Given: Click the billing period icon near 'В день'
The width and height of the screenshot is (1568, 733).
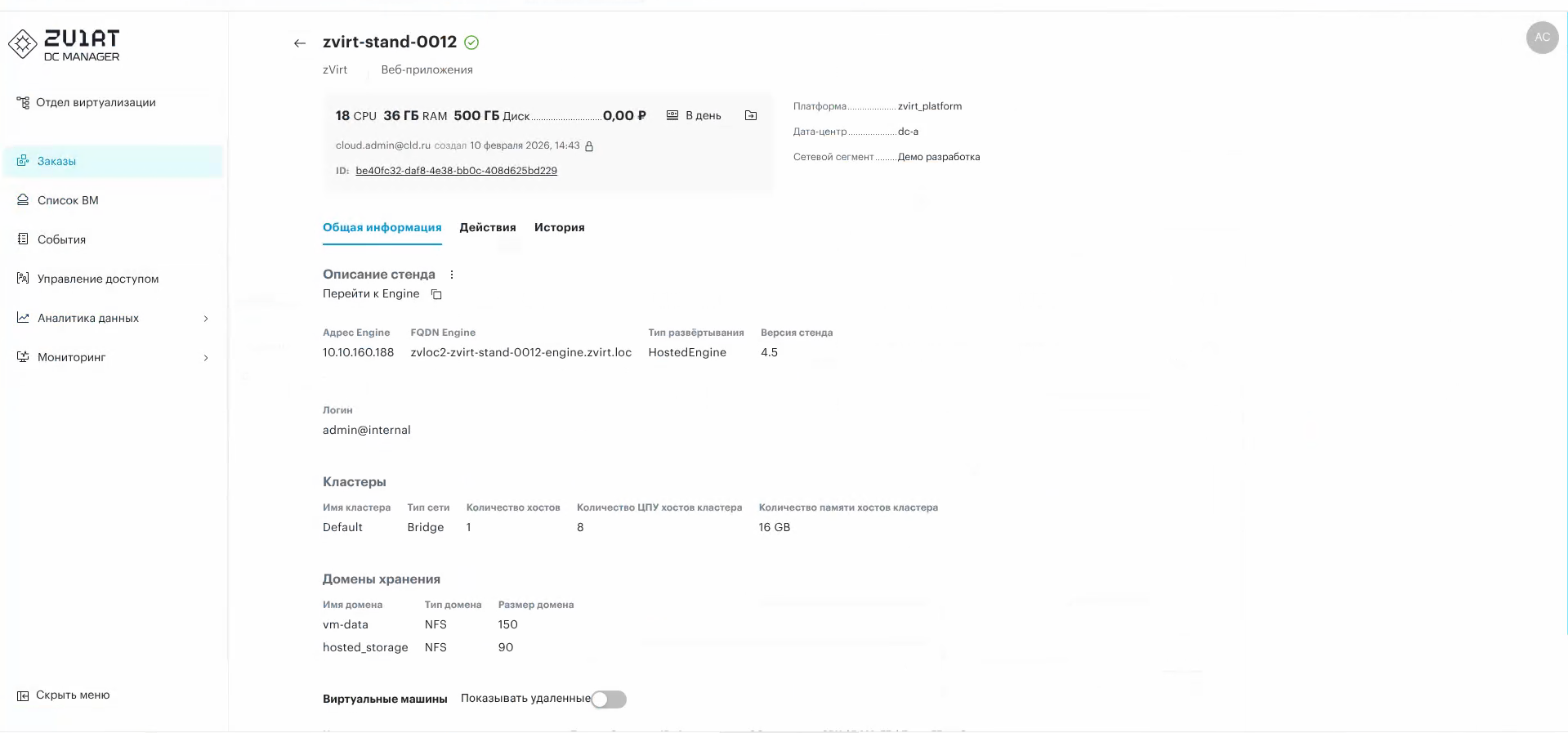Looking at the screenshot, I should (672, 116).
